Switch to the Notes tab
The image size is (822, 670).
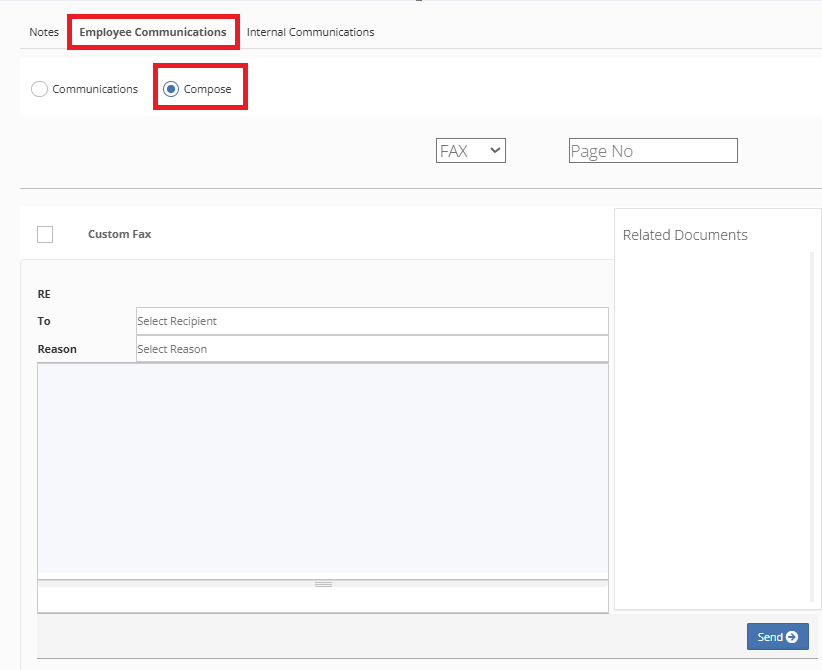click(x=44, y=32)
